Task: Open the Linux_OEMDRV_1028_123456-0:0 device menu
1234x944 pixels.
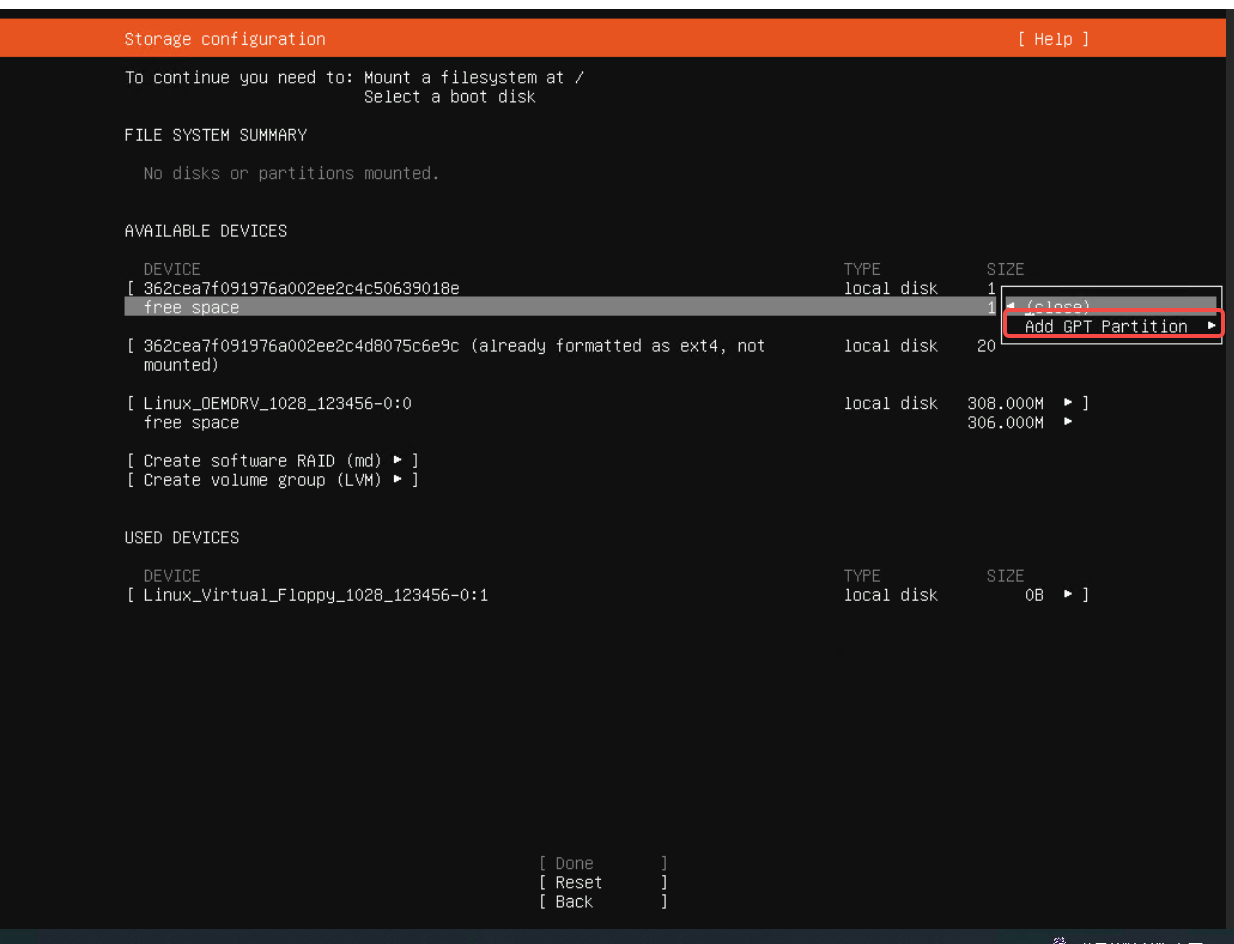Action: (x=277, y=403)
